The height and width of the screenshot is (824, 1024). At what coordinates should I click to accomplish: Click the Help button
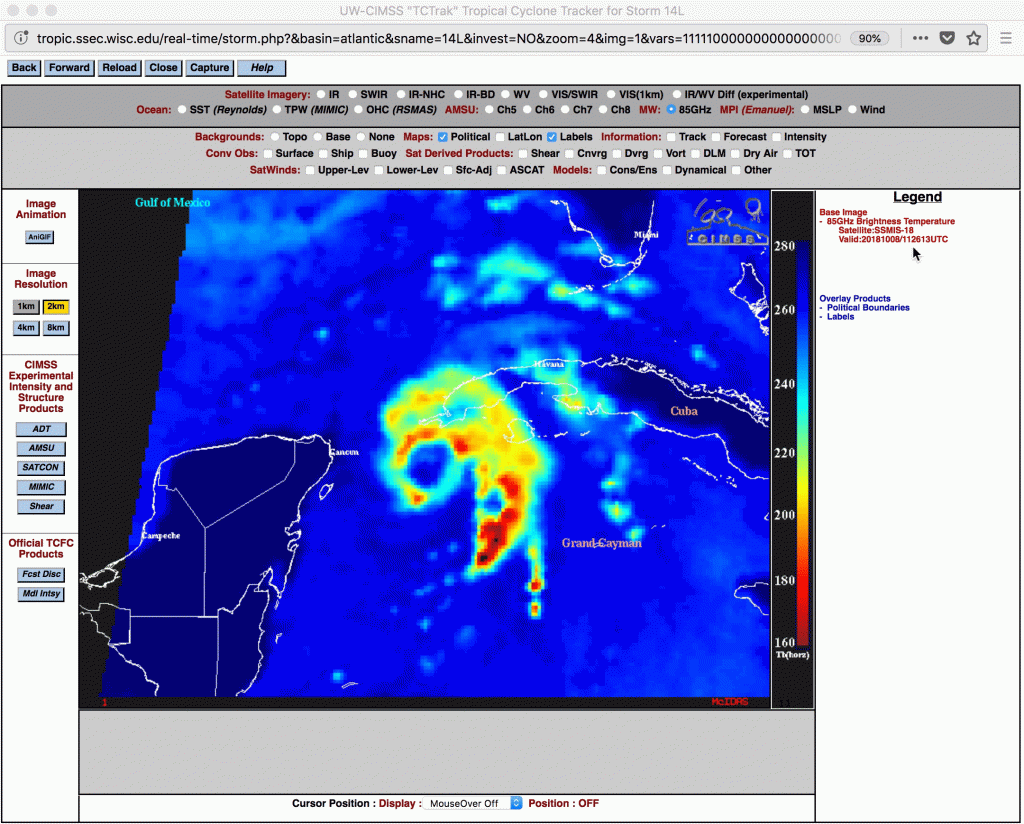260,67
